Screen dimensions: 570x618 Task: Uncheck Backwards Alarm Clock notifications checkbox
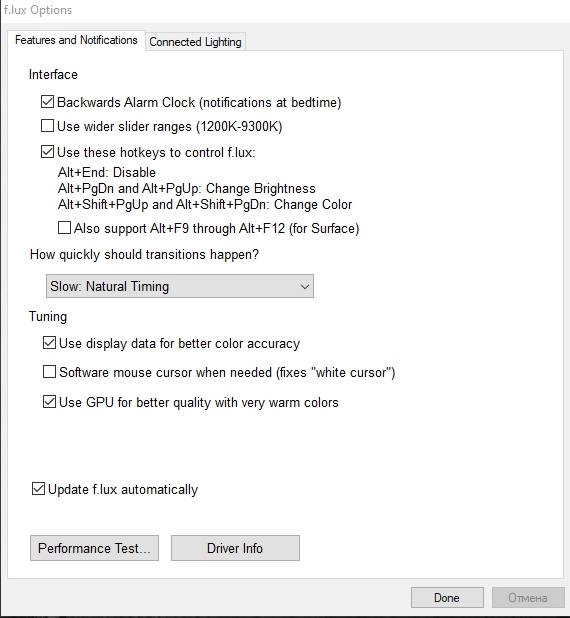pyautogui.click(x=47, y=102)
